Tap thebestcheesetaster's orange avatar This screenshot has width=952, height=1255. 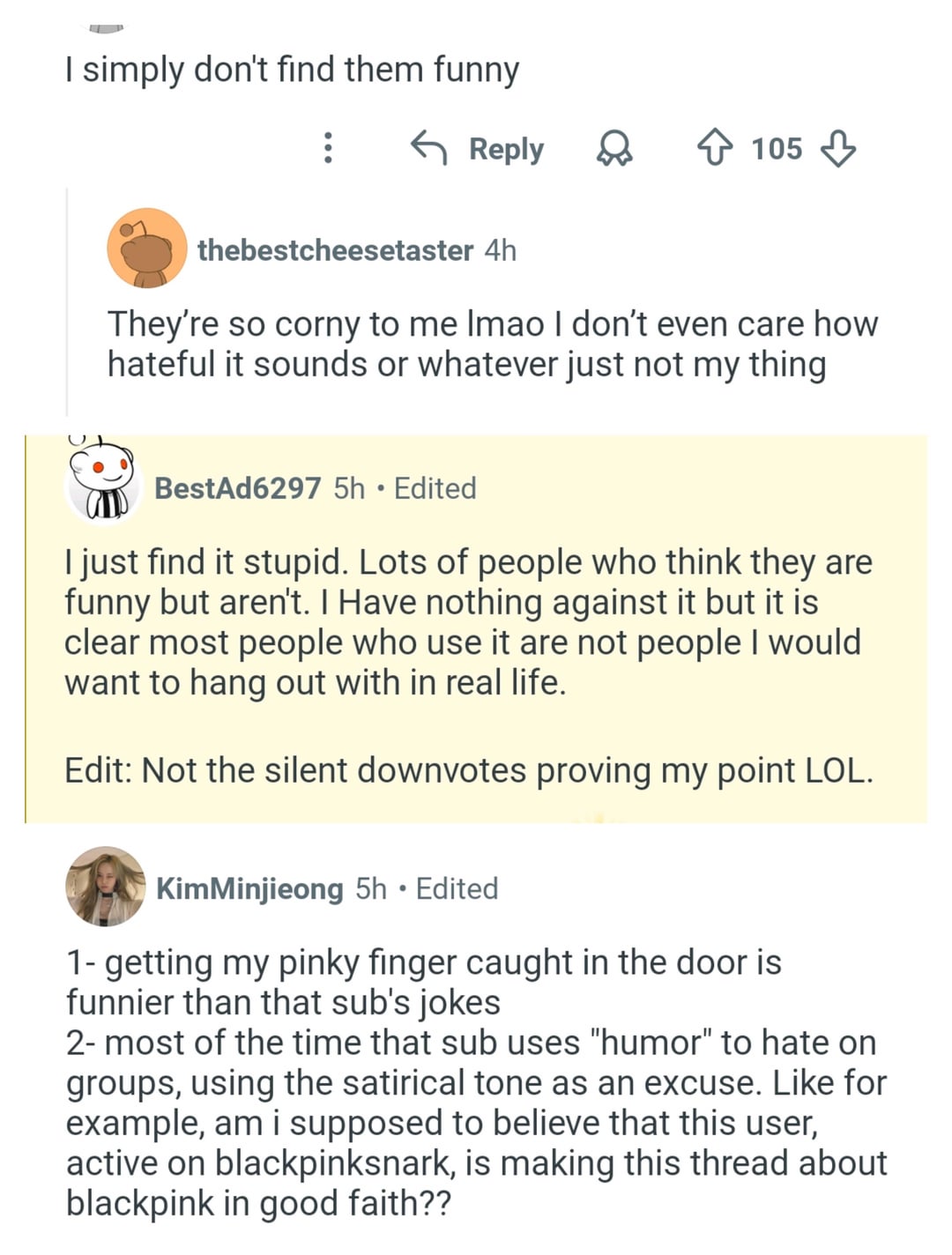[146, 249]
